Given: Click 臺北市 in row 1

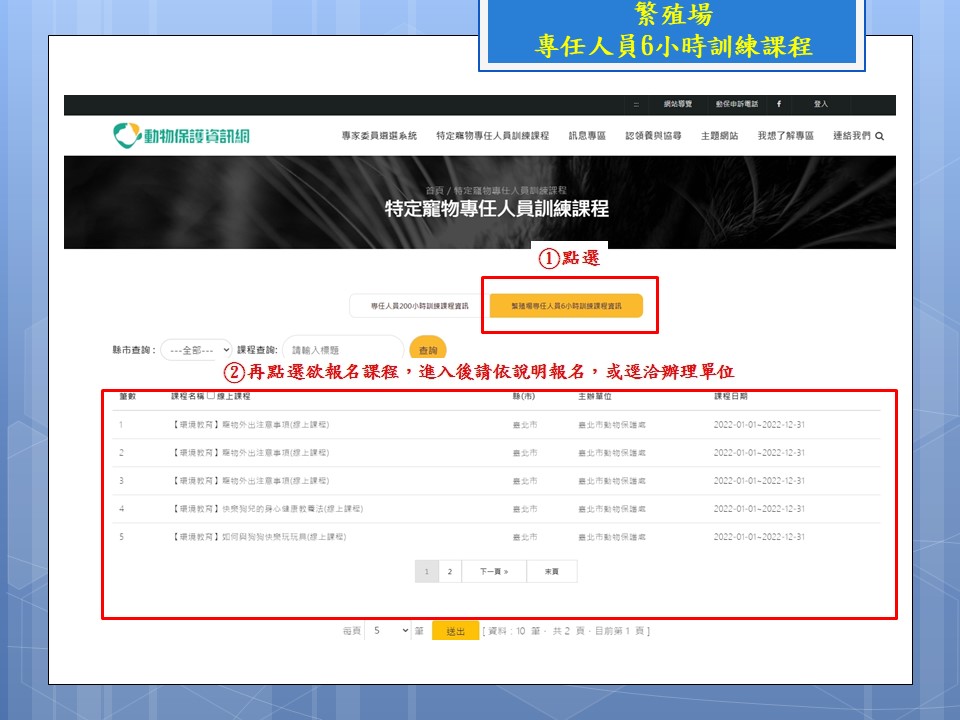Looking at the screenshot, I should [x=525, y=424].
